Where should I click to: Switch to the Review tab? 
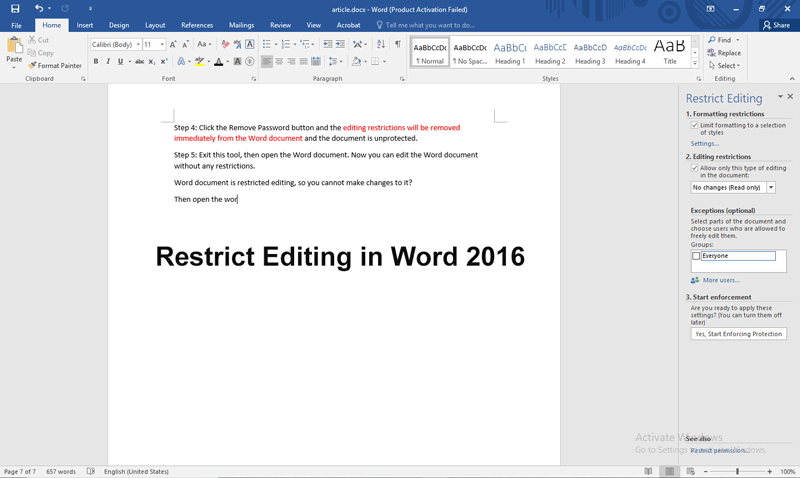280,25
